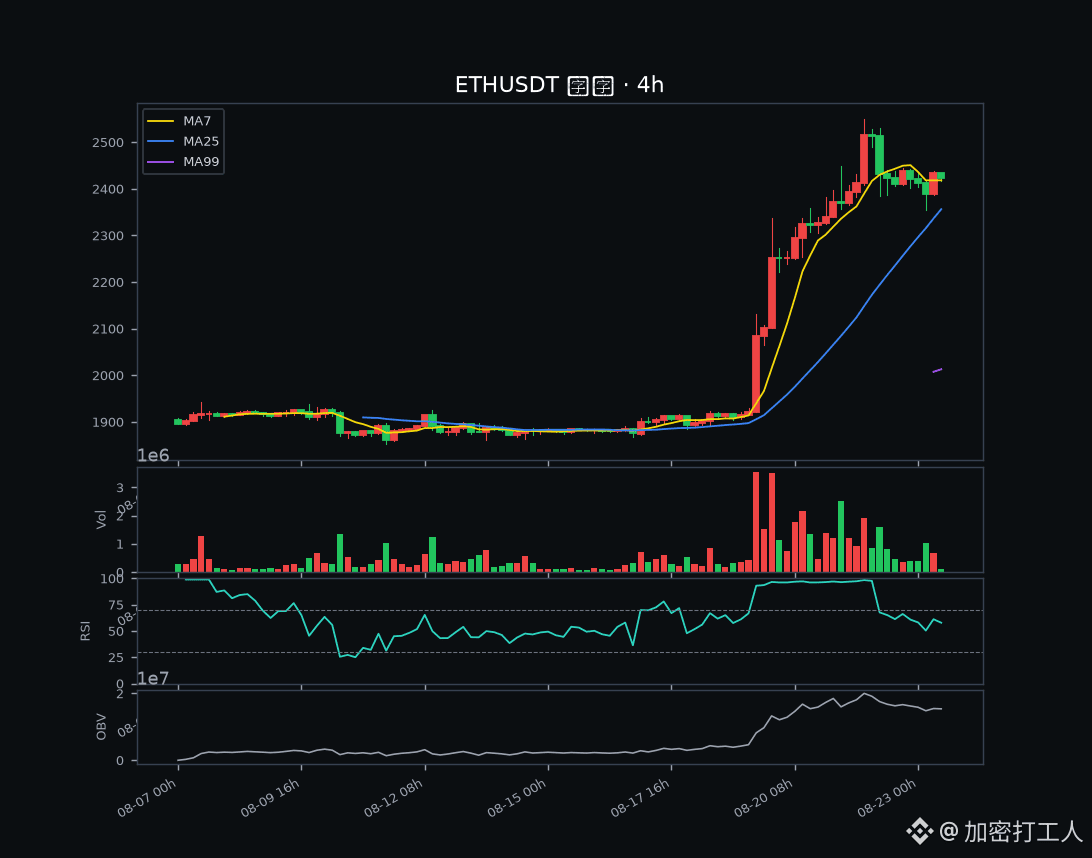Click the RSI panel axis title

pyautogui.click(x=86, y=631)
